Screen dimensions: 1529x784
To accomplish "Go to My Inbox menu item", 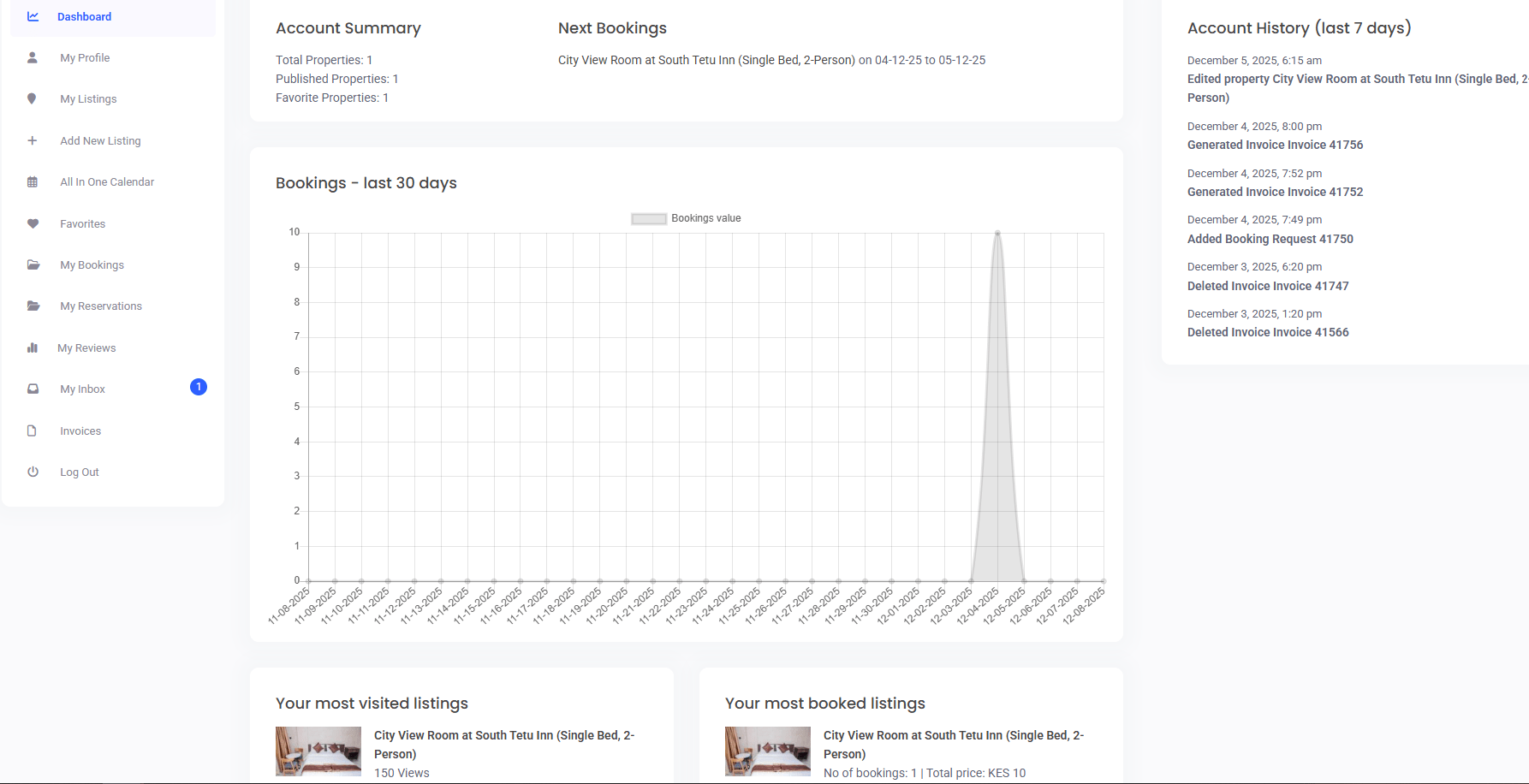I will tap(82, 389).
